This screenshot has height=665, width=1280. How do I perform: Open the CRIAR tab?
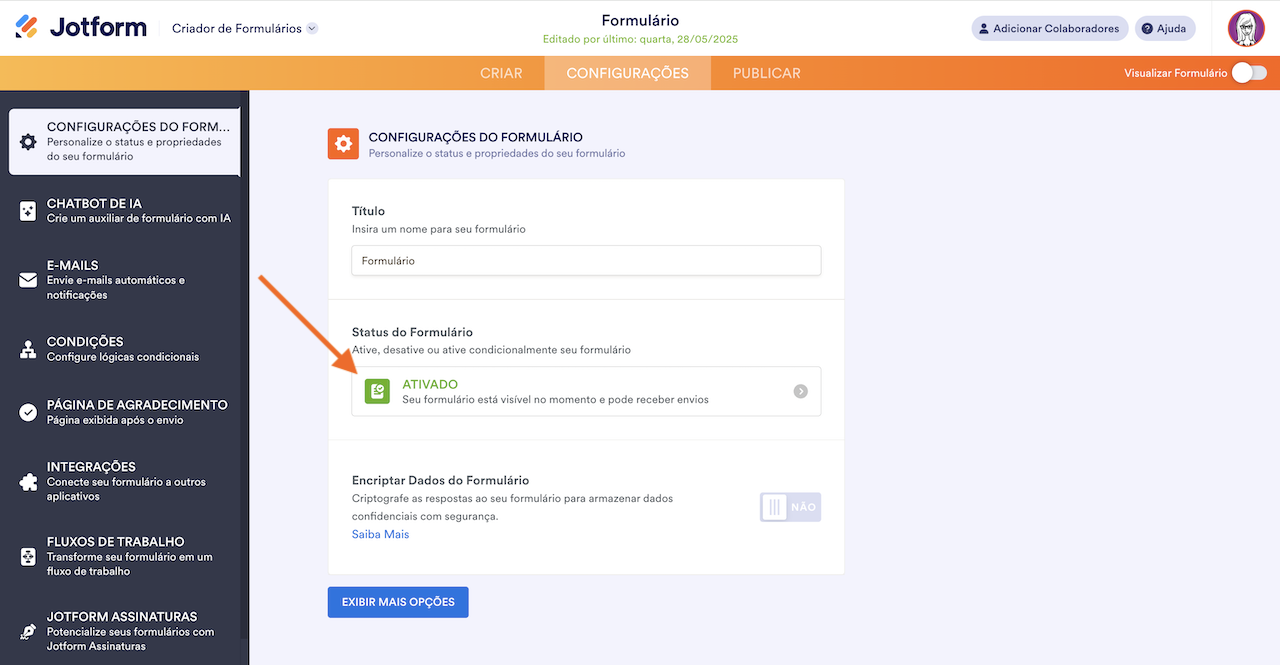pyautogui.click(x=502, y=72)
